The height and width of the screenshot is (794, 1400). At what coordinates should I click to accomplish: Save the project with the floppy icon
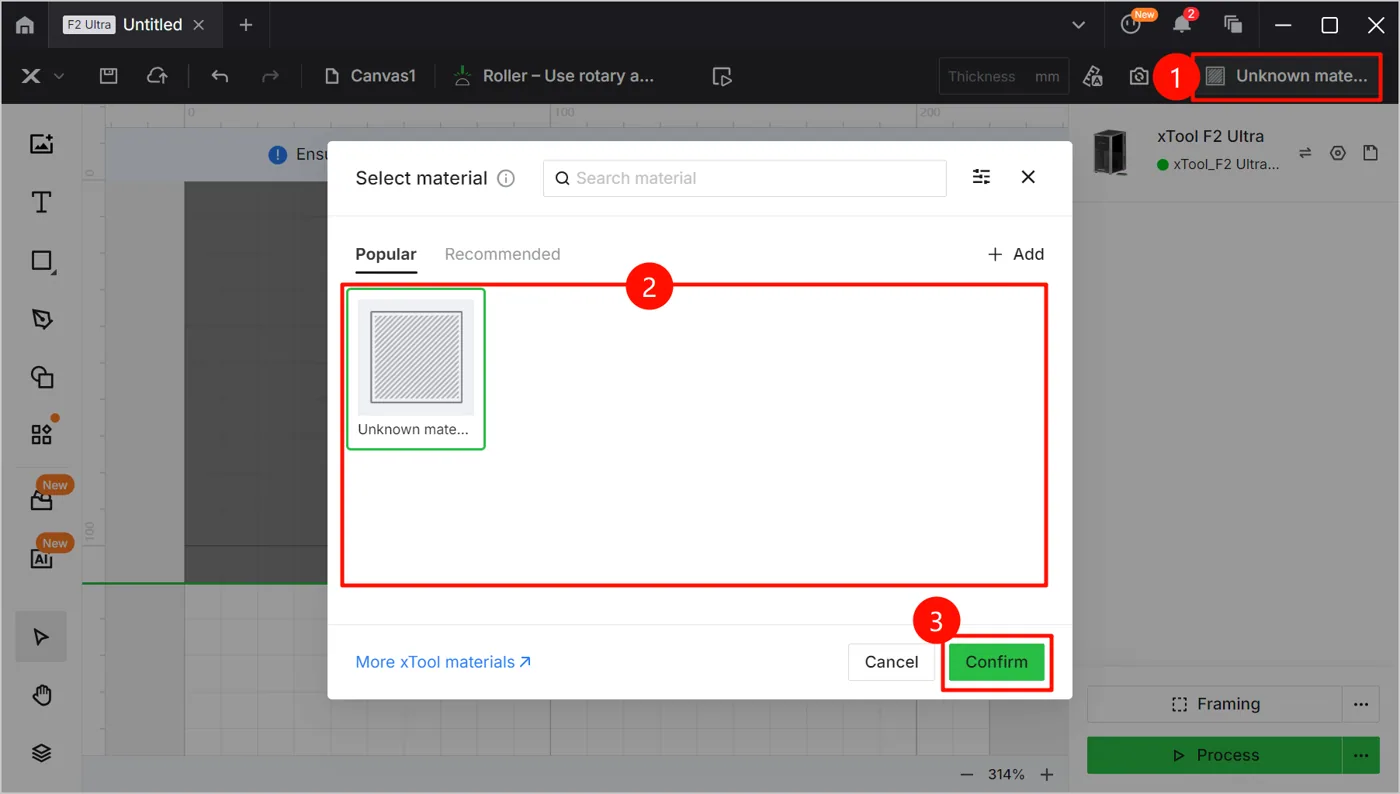click(109, 76)
